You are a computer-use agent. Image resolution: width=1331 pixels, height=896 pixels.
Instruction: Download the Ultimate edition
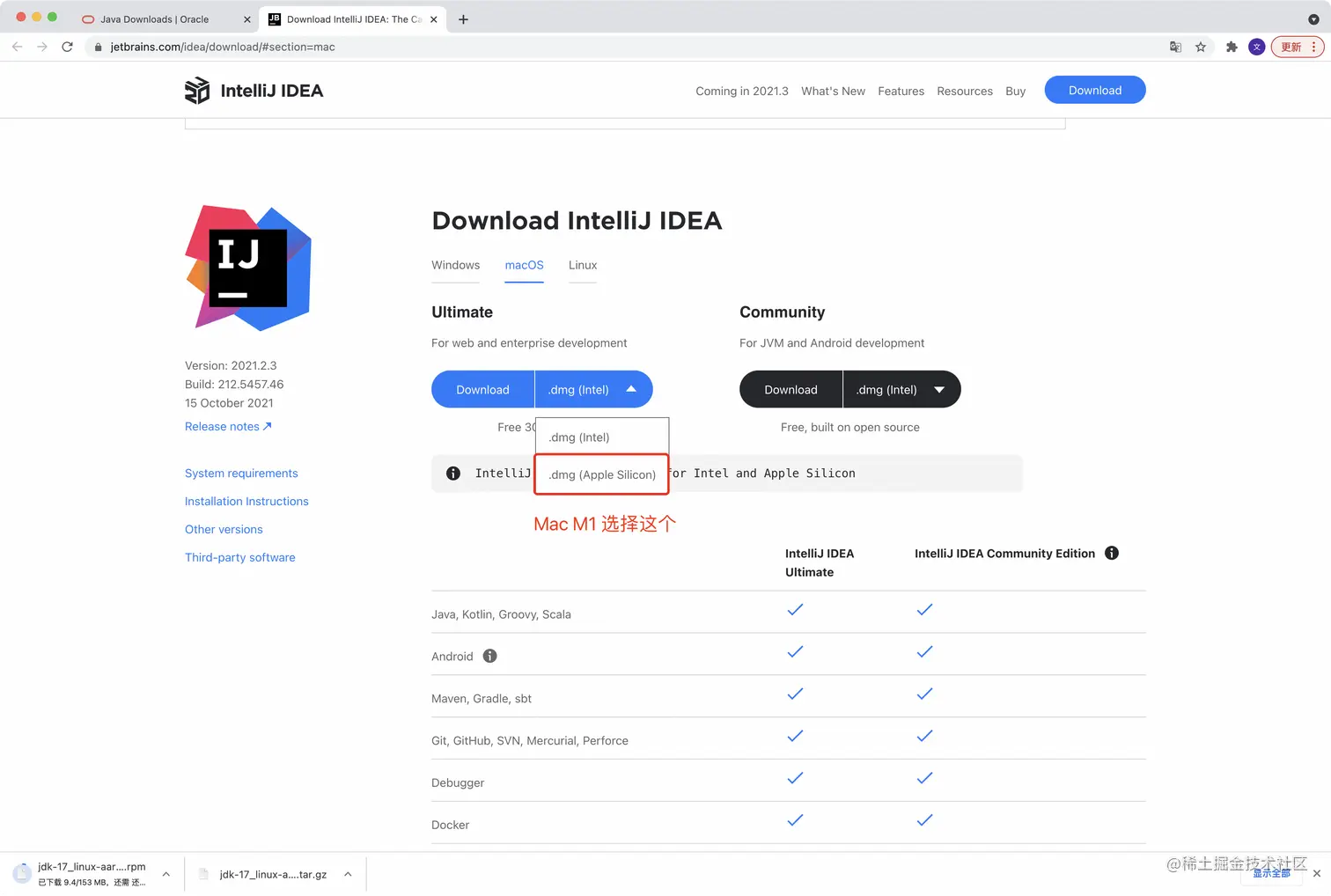point(482,389)
